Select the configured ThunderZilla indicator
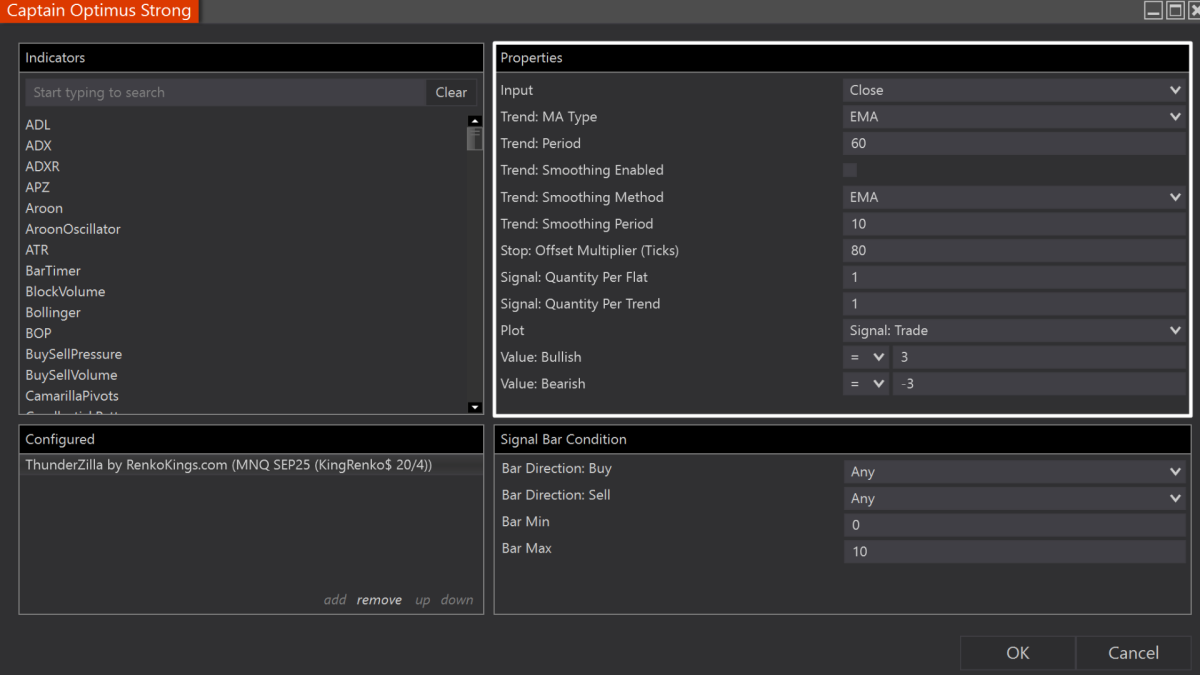This screenshot has width=1200, height=675. pos(228,465)
